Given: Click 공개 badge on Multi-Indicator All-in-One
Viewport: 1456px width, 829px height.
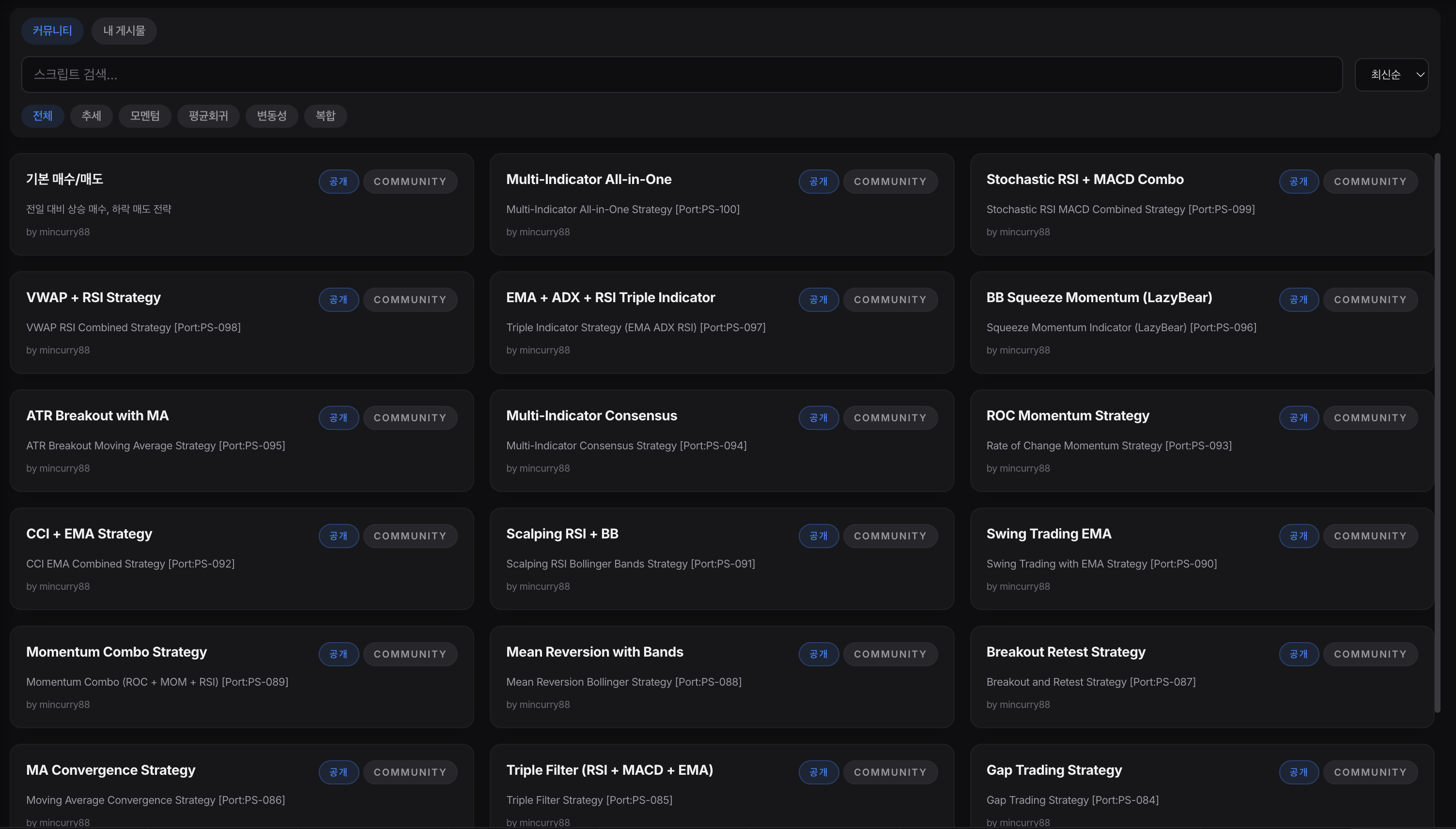Looking at the screenshot, I should click(x=818, y=182).
